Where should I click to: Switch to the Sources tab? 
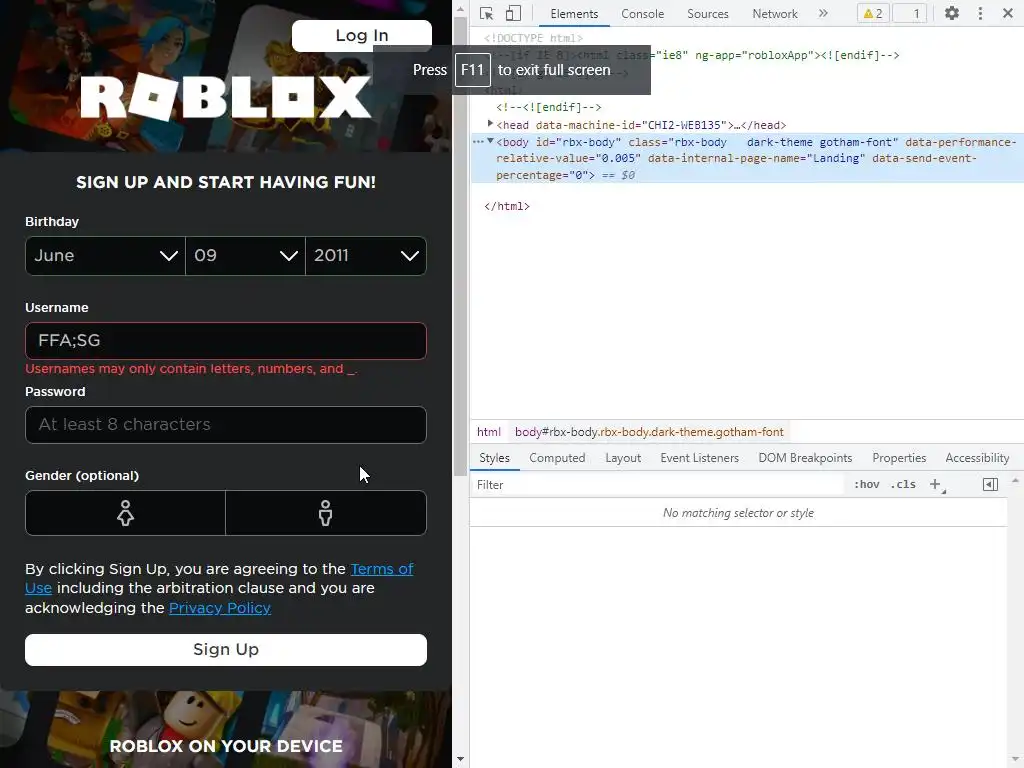pos(707,14)
